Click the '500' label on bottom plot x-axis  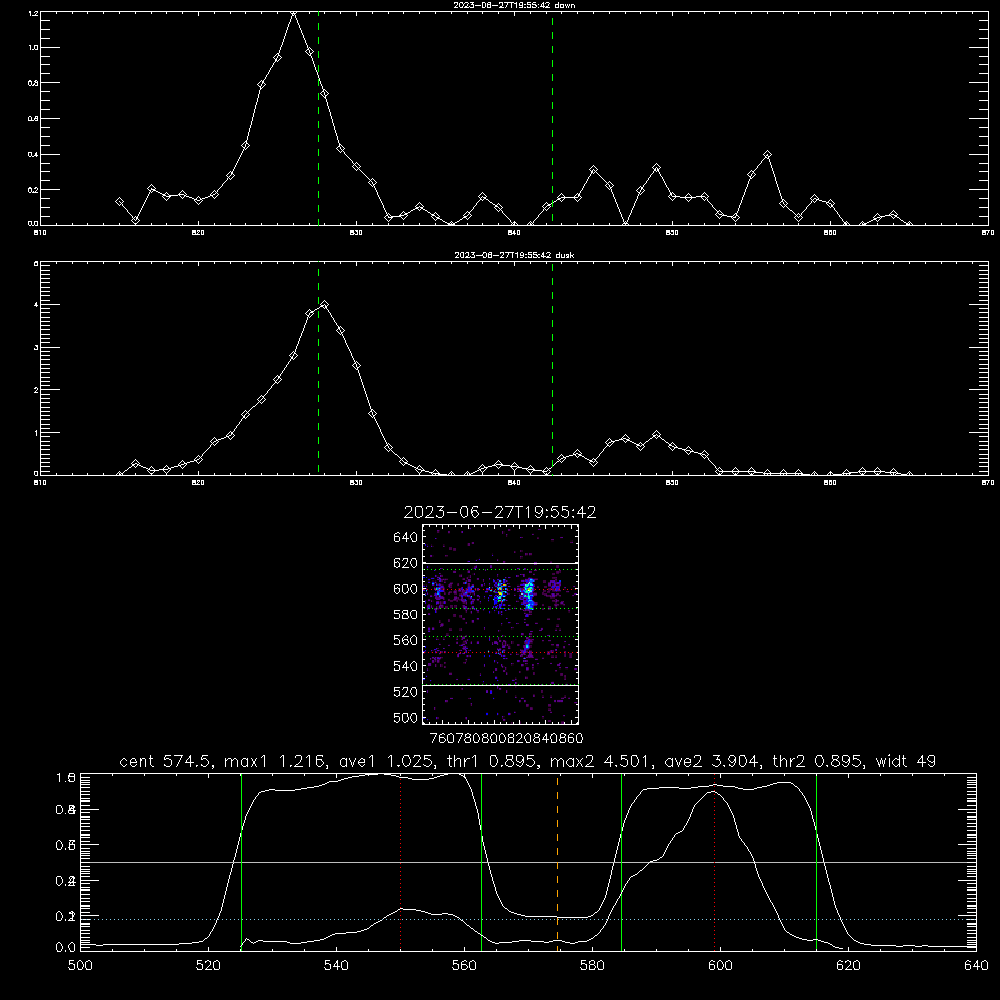80,966
